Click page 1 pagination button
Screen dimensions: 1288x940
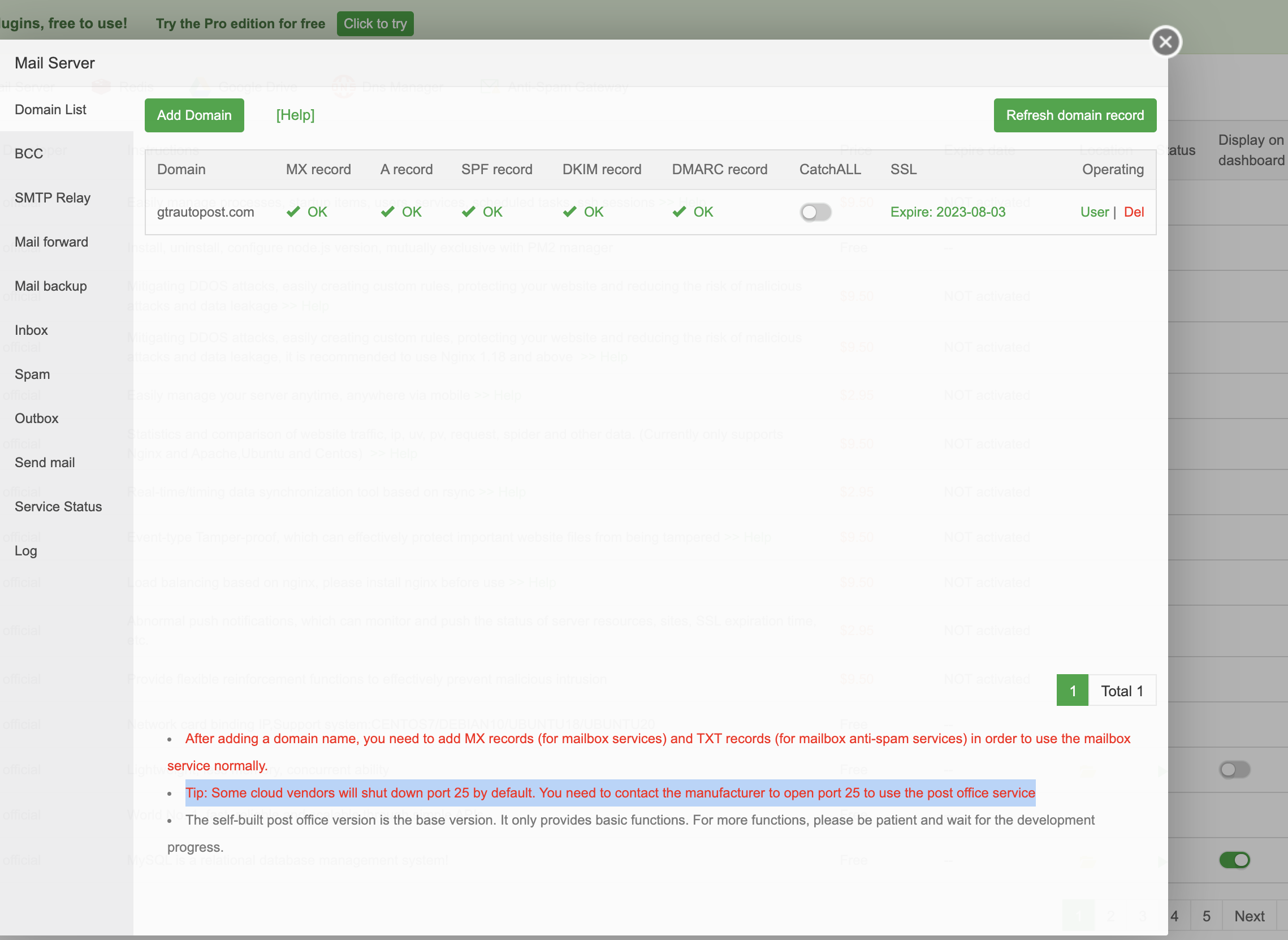pos(1072,691)
